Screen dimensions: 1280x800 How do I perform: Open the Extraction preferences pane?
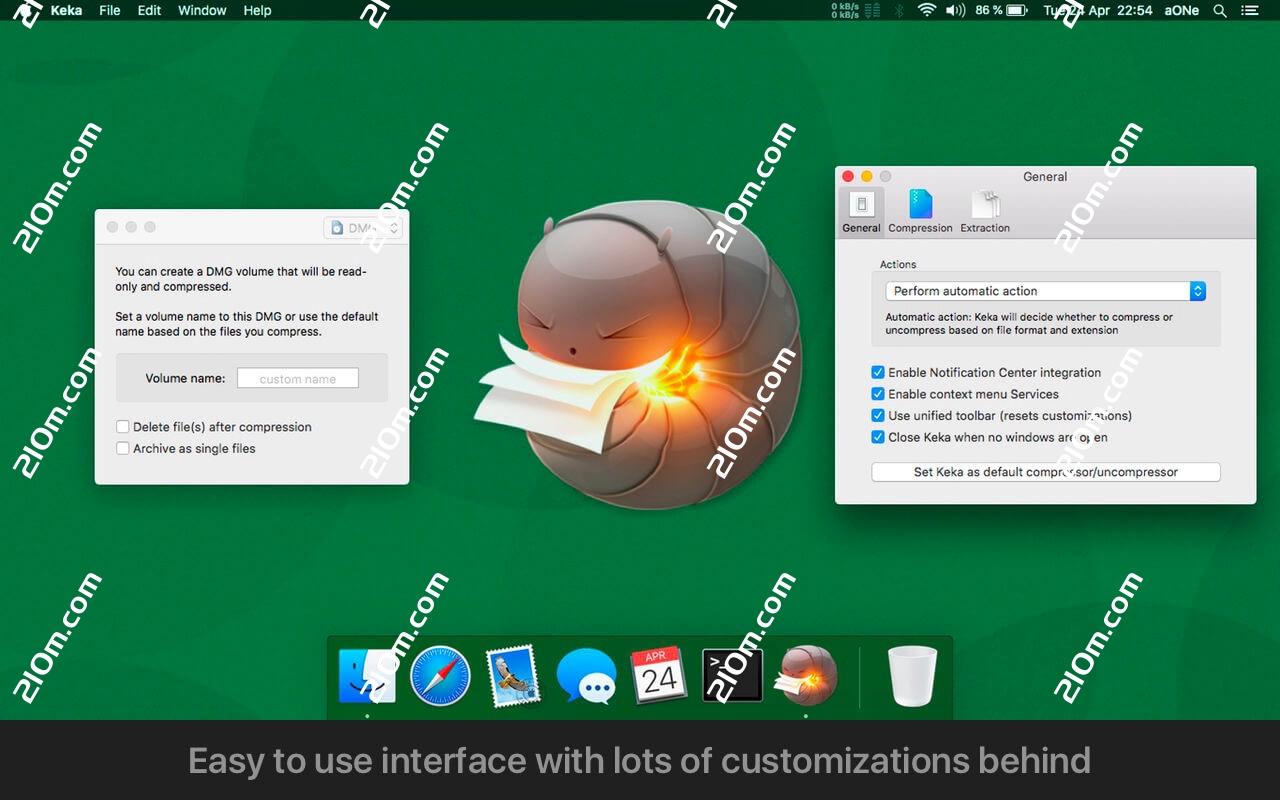point(984,208)
